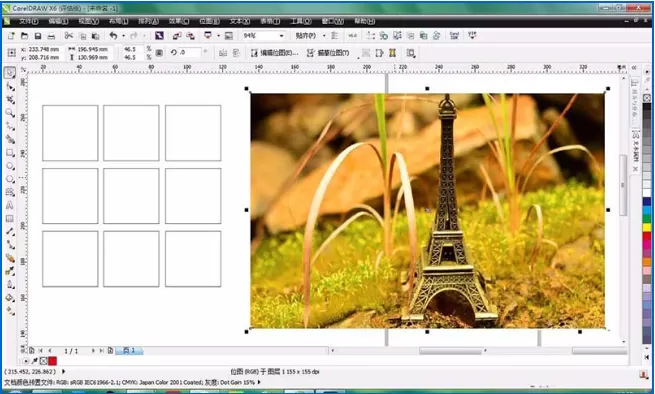Select the Crop tool in the toolbox

tap(10, 99)
